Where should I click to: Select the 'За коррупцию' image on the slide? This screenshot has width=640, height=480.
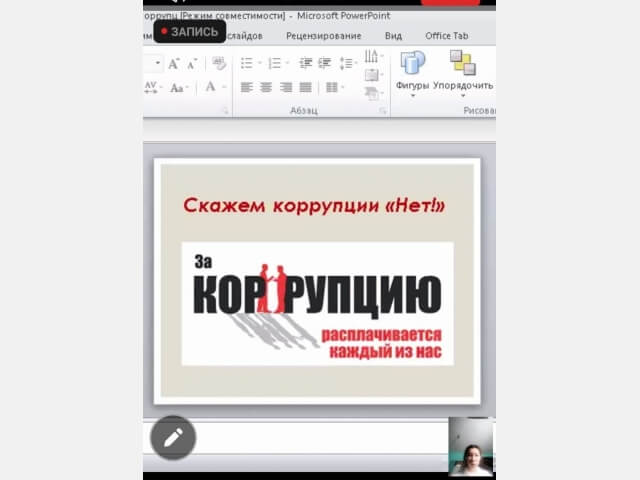(x=318, y=304)
